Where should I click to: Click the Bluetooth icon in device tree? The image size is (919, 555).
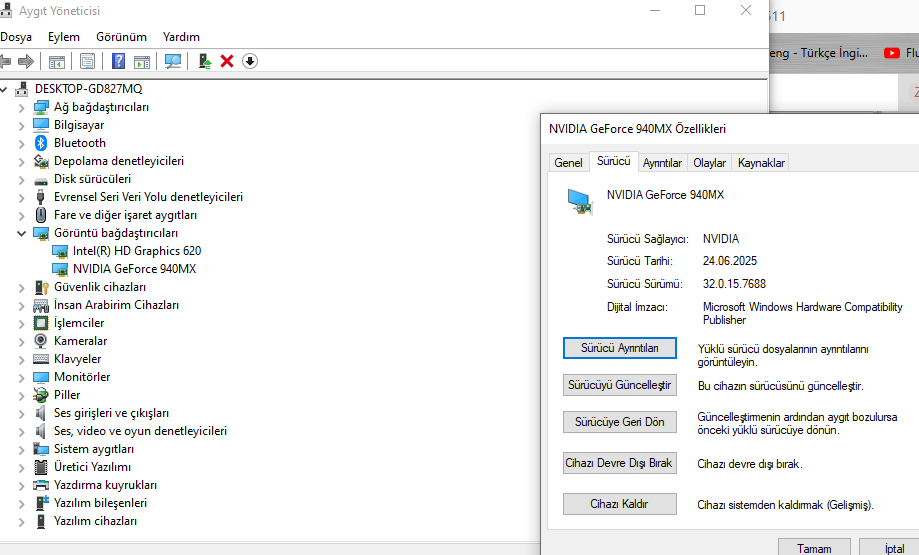tap(40, 143)
